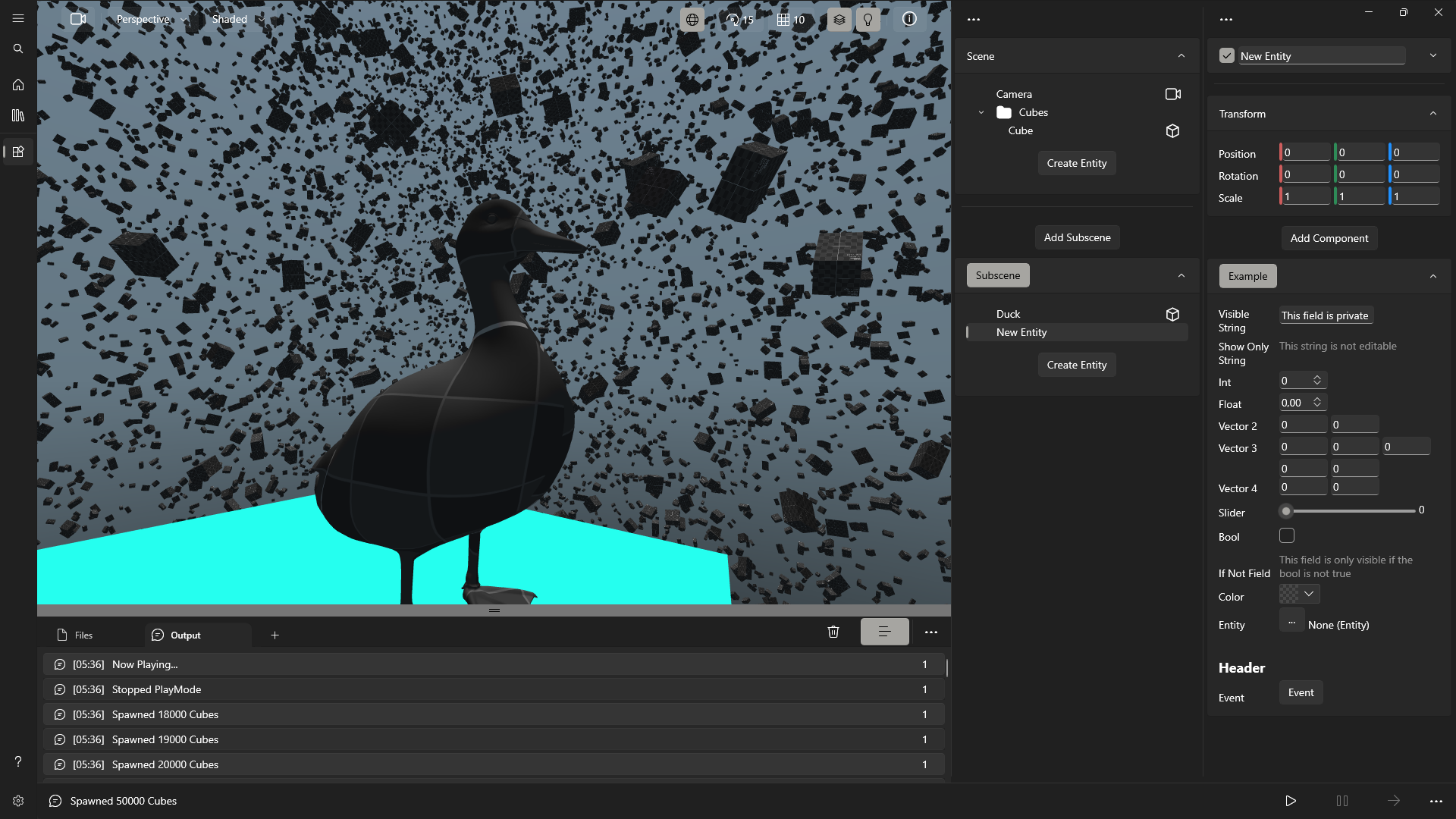1456x819 pixels.
Task: Increment the Float stepper arrows
Action: [1317, 403]
